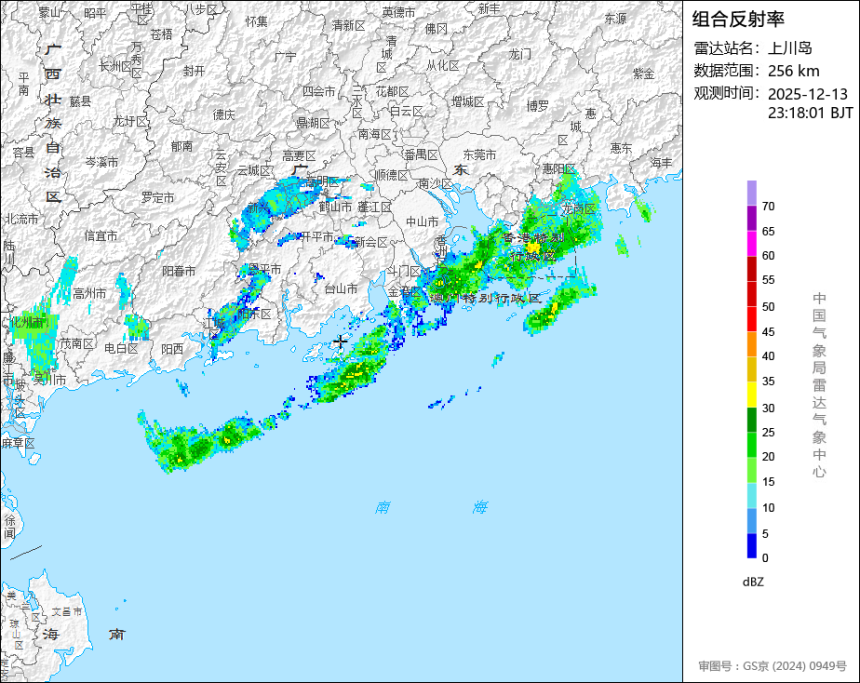This screenshot has height=683, width=860.
Task: Click the '斗门区' map label
Action: pos(404,271)
